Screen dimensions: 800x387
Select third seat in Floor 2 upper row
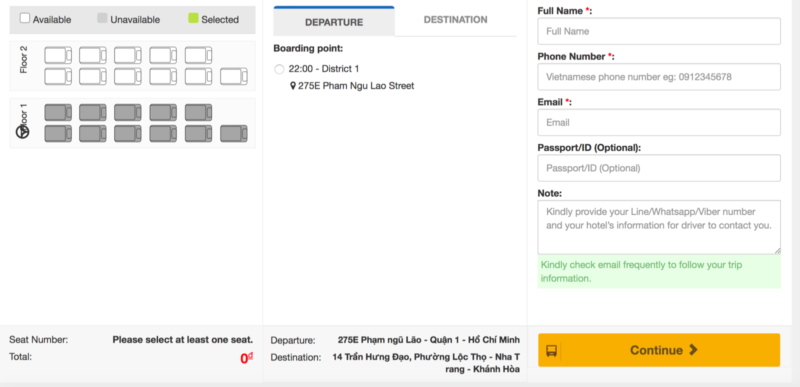128,55
